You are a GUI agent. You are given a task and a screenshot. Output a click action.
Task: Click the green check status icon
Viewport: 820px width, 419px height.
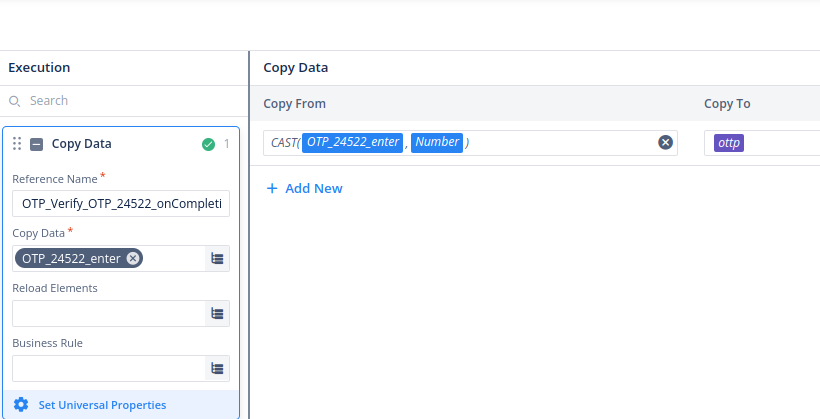click(208, 144)
